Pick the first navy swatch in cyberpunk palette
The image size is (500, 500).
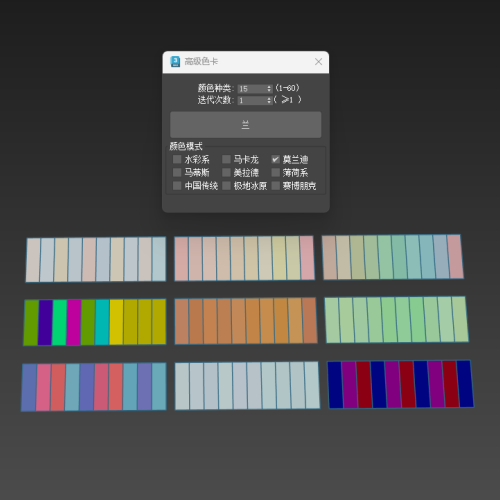point(335,385)
